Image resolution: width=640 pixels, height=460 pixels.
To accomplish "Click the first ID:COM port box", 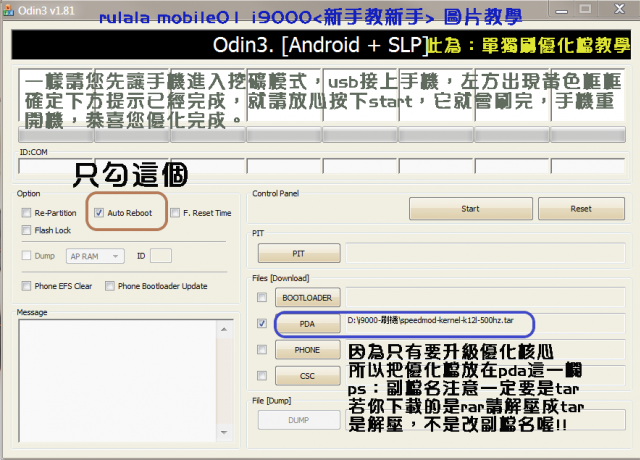I will click(x=56, y=166).
